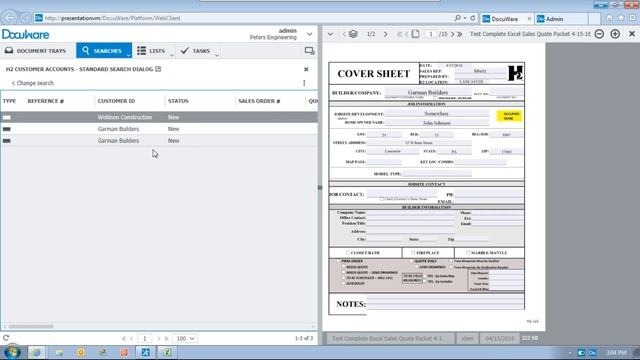
Task: Expand the Lists dropdown arrow
Action: point(172,54)
